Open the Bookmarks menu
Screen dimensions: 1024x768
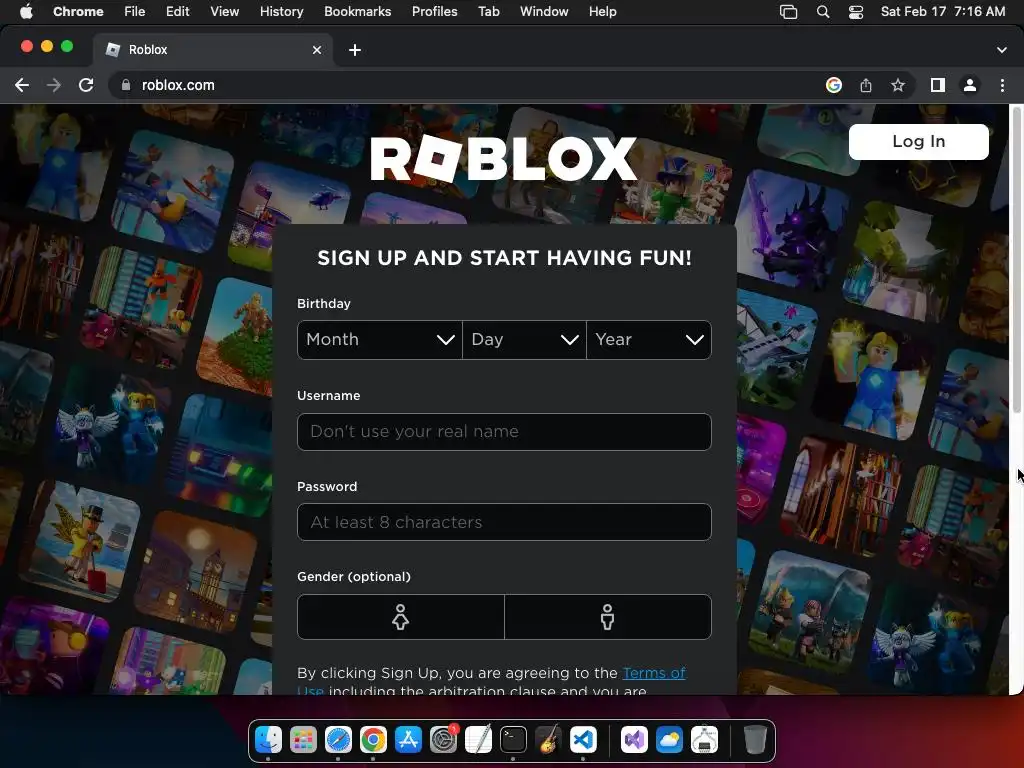pyautogui.click(x=357, y=11)
